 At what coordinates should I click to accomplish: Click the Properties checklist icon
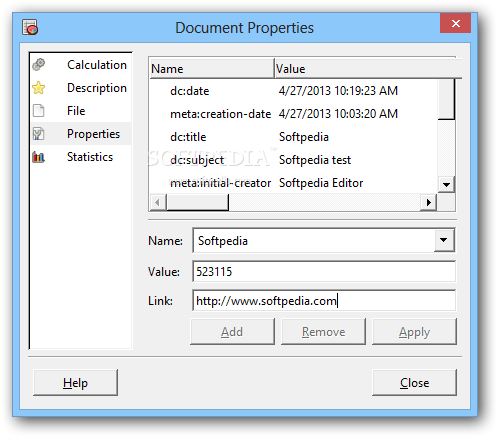39,134
